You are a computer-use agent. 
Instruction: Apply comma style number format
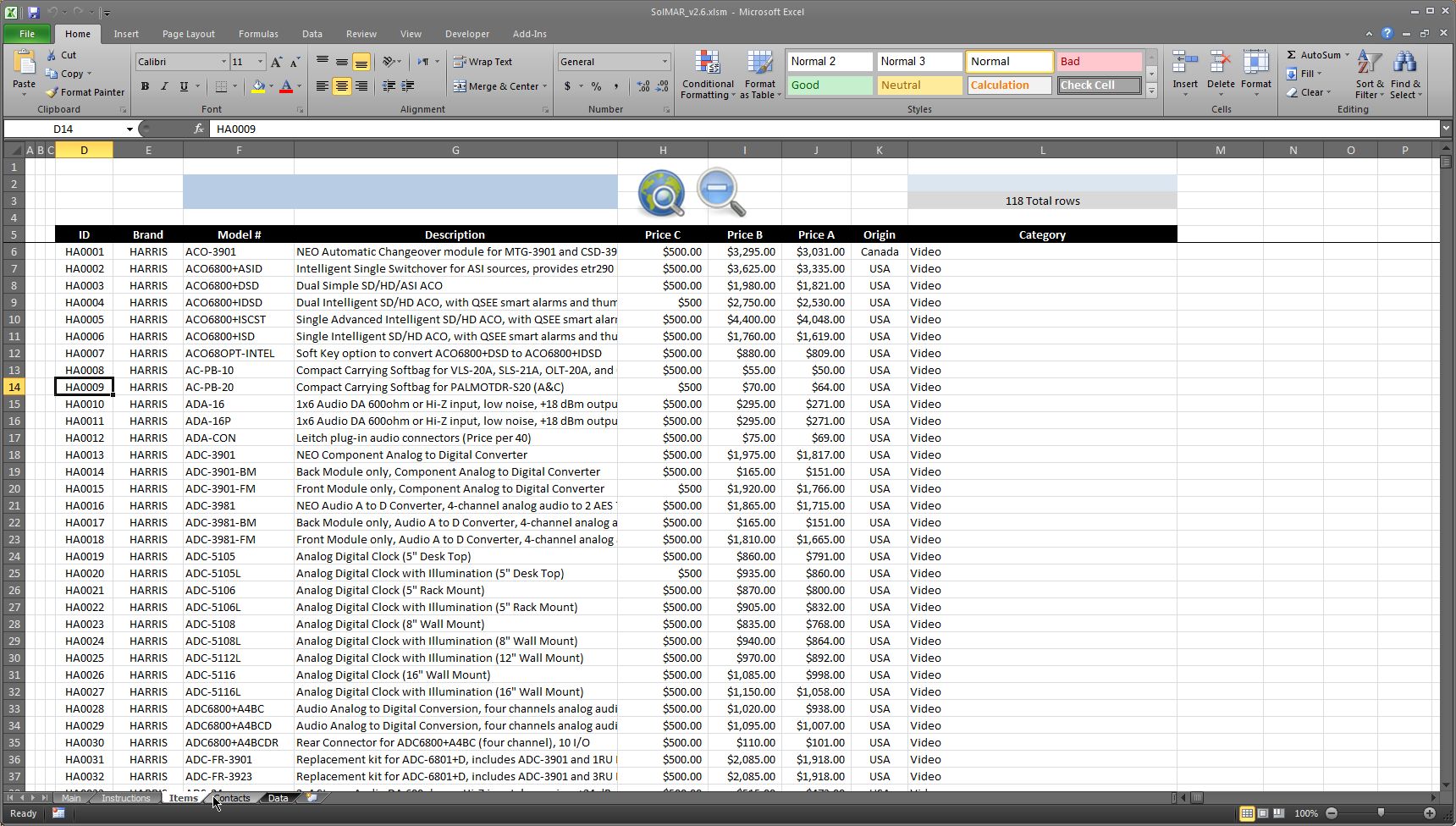click(615, 86)
